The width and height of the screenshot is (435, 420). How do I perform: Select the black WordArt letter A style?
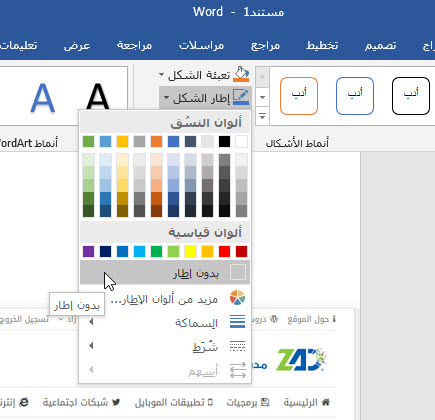[x=98, y=97]
